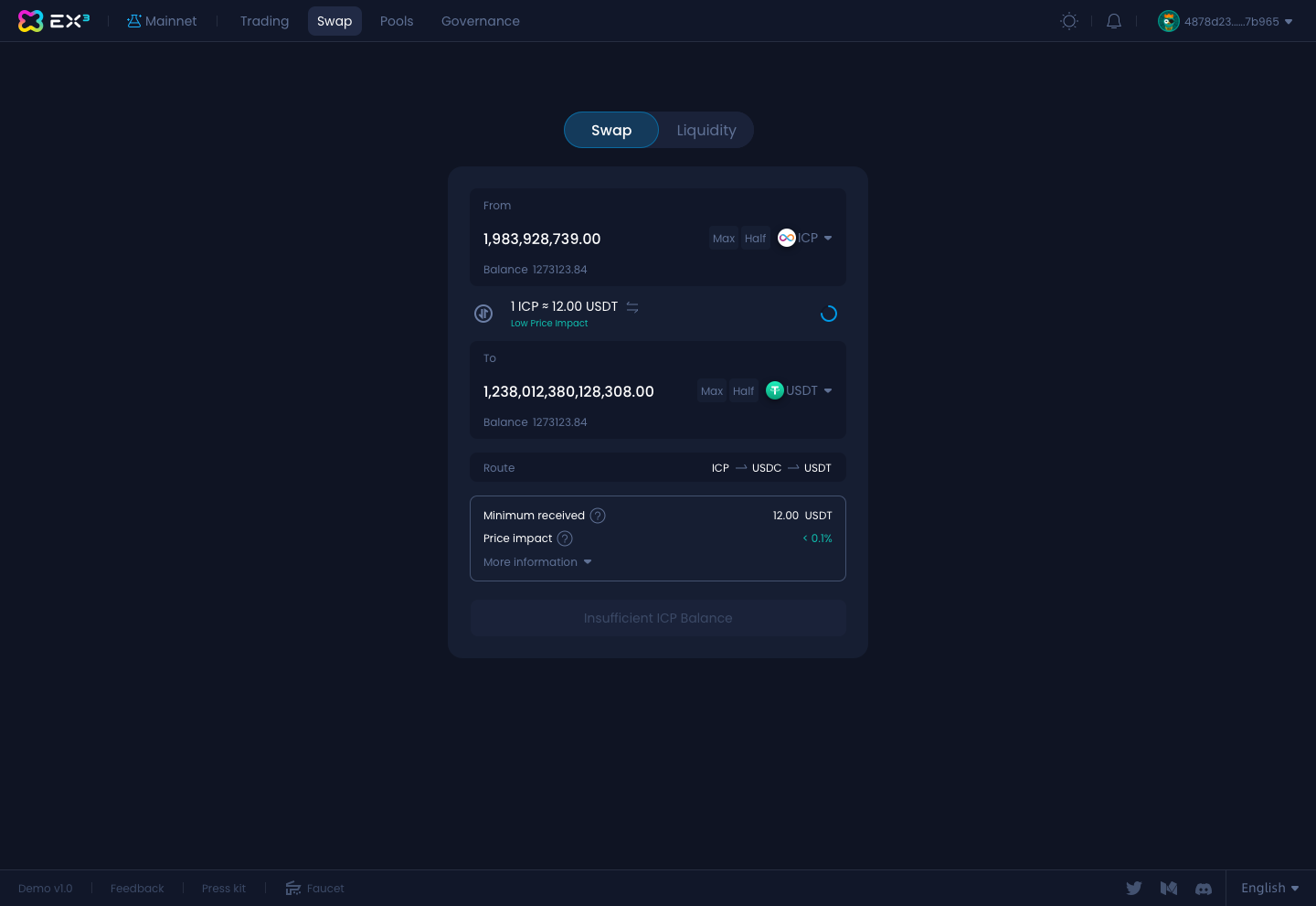
Task: Click the From balance 1273123.84
Action: click(560, 270)
